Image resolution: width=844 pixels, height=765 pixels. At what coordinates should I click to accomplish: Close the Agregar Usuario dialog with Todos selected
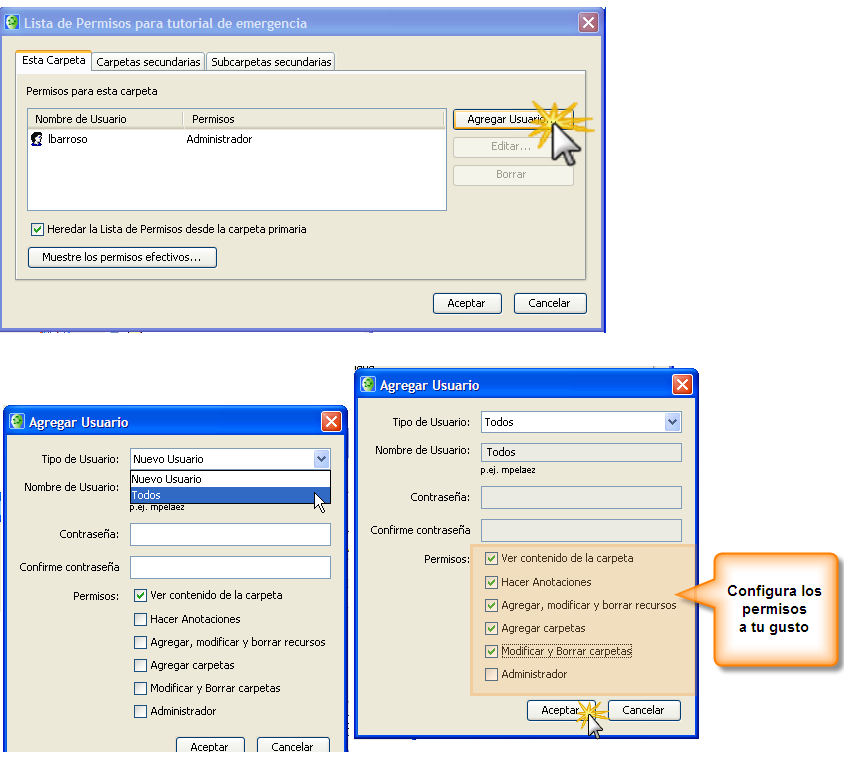682,385
